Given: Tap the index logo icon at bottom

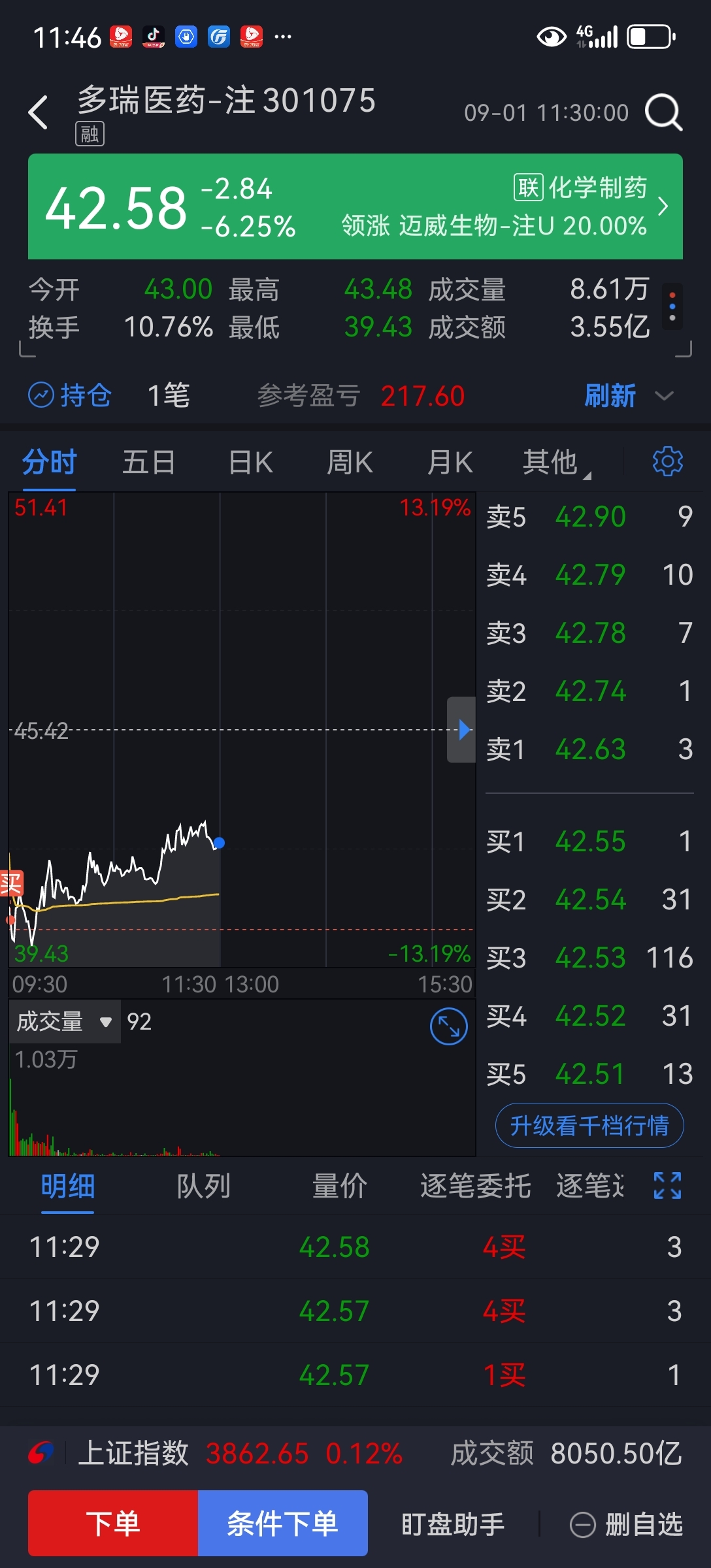Looking at the screenshot, I should [x=41, y=1454].
